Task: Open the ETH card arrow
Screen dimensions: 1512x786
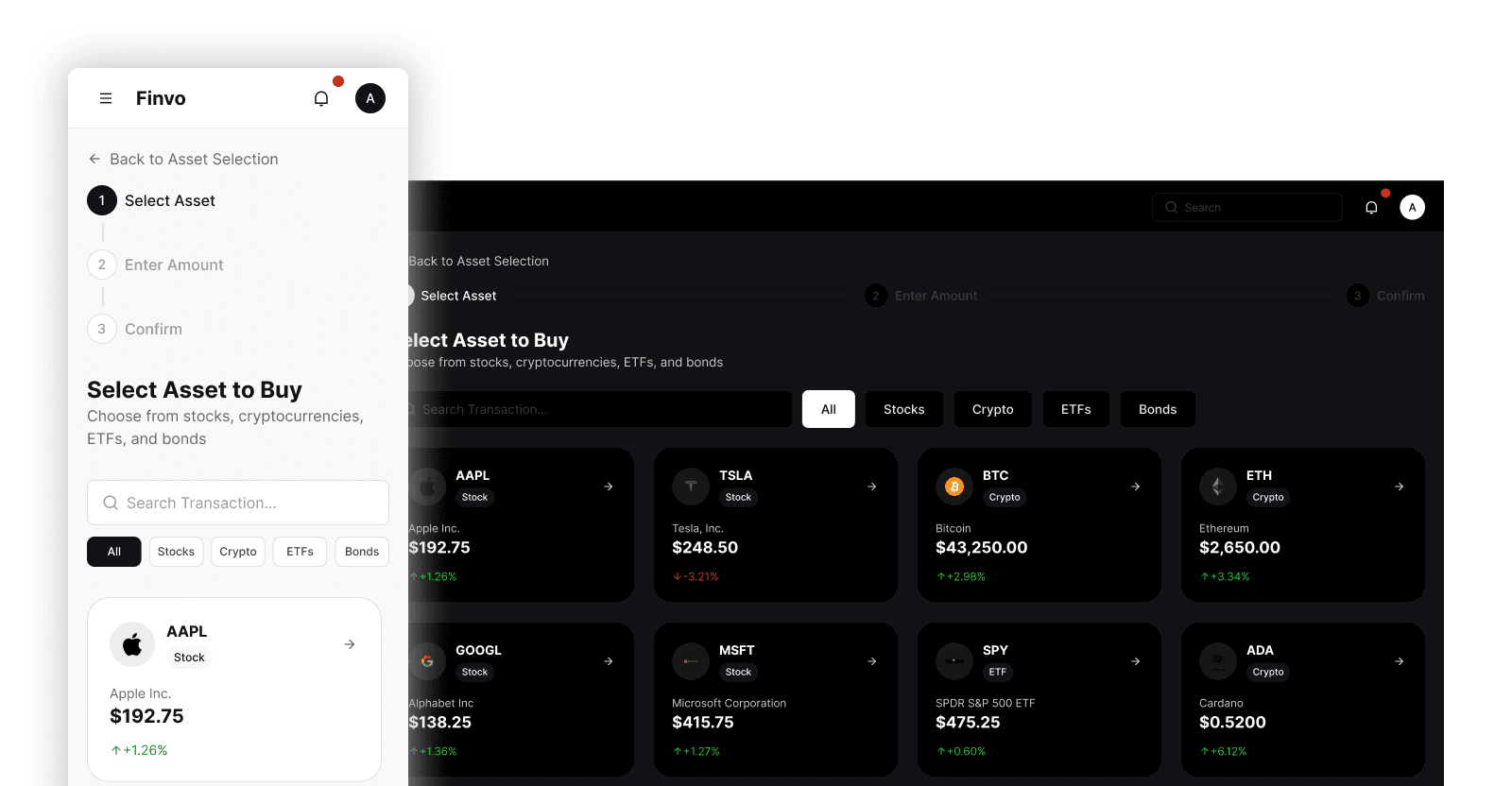Action: [1400, 487]
